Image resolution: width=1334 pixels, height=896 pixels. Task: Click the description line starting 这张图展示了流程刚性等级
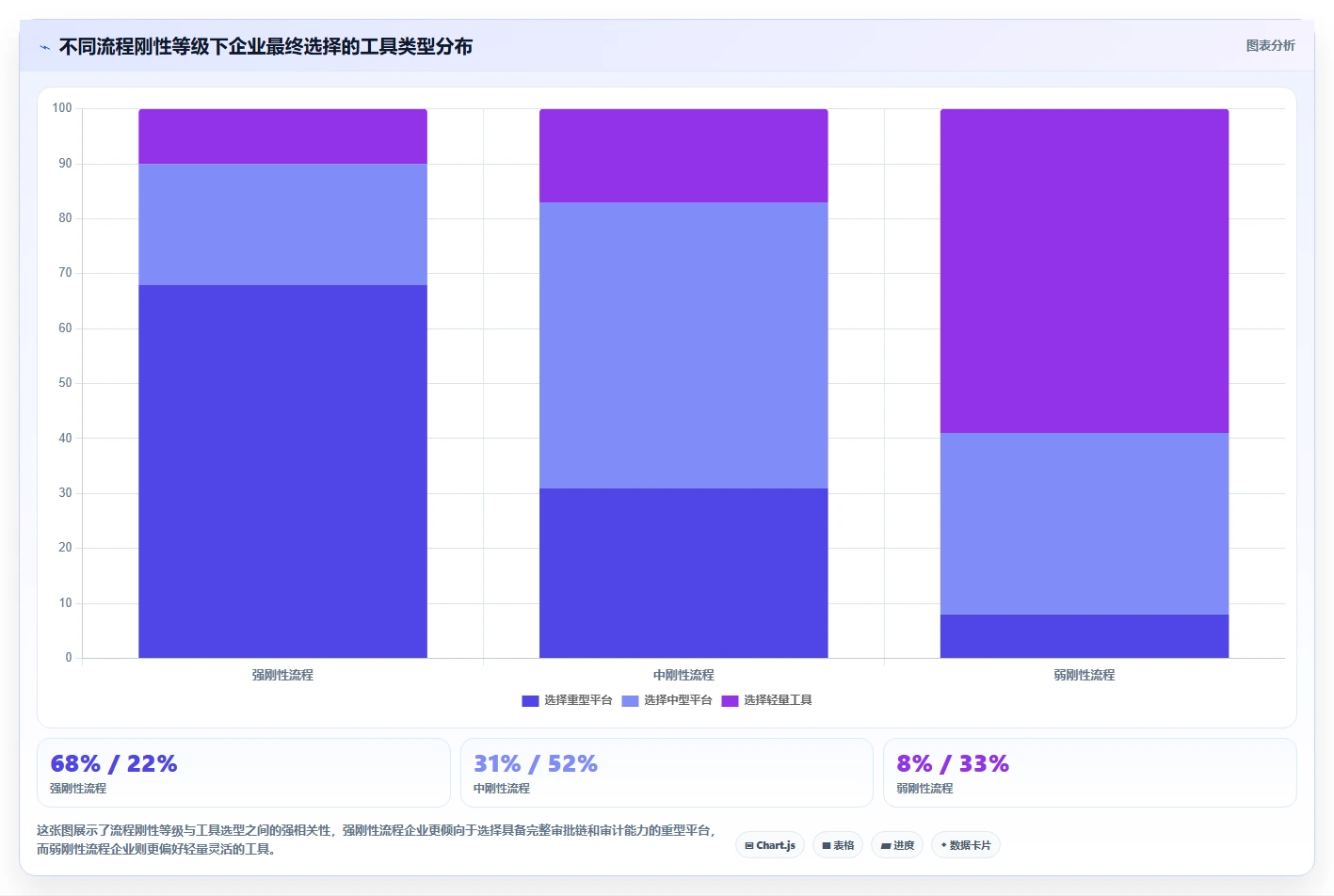(378, 830)
